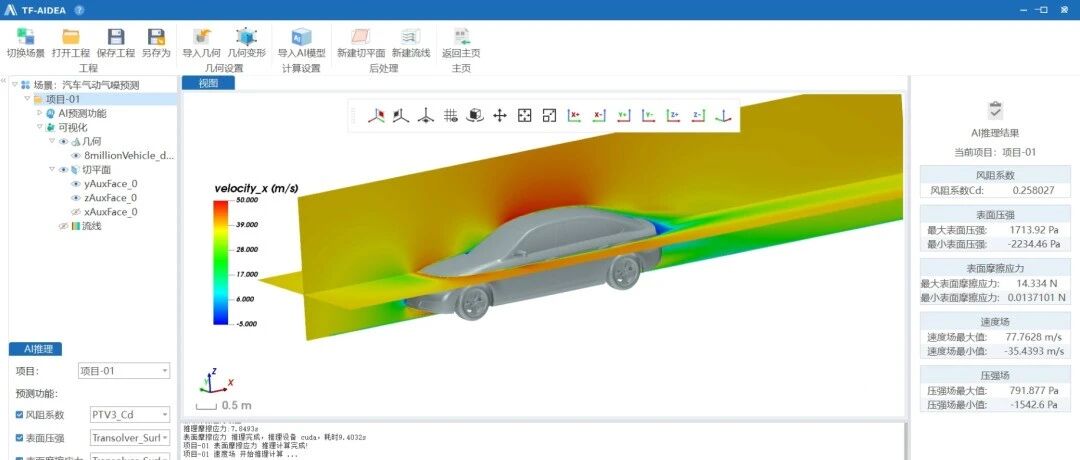Set view to Z- direction
1080x460 pixels.
pos(698,116)
